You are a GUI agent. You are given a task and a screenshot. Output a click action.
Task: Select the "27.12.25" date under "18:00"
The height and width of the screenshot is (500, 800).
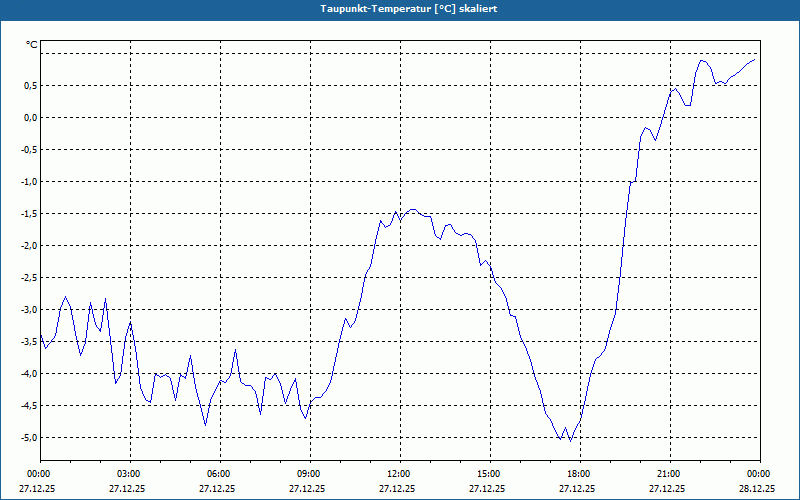pyautogui.click(x=577, y=489)
